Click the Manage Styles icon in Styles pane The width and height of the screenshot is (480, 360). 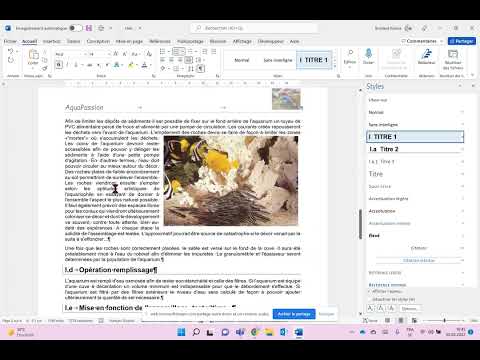point(392,309)
